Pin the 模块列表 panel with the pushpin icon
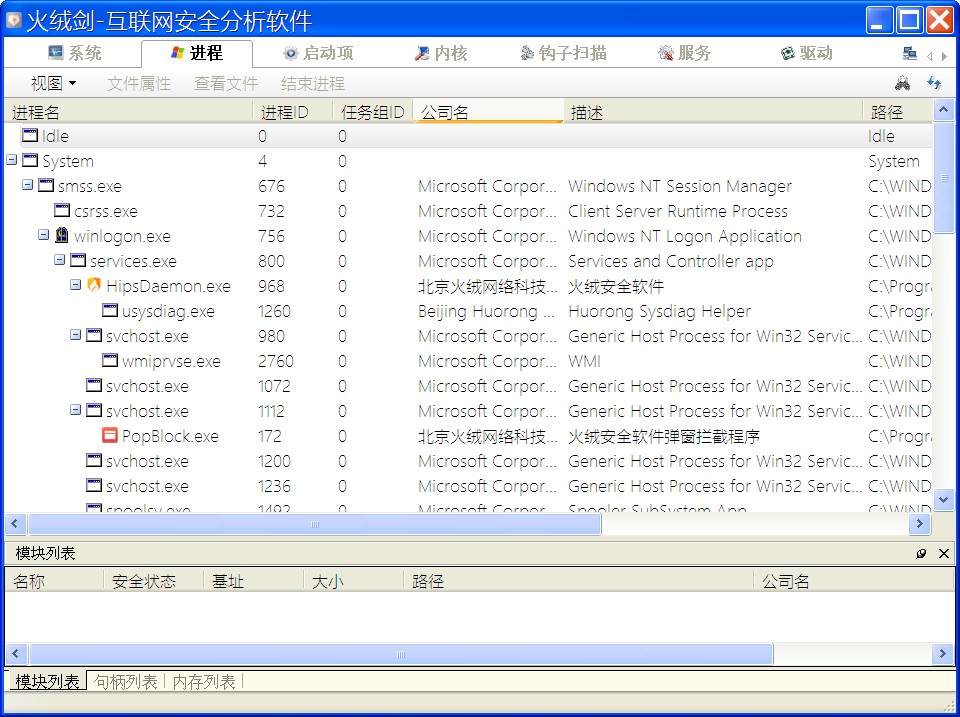Viewport: 960px width, 717px height. [x=921, y=554]
